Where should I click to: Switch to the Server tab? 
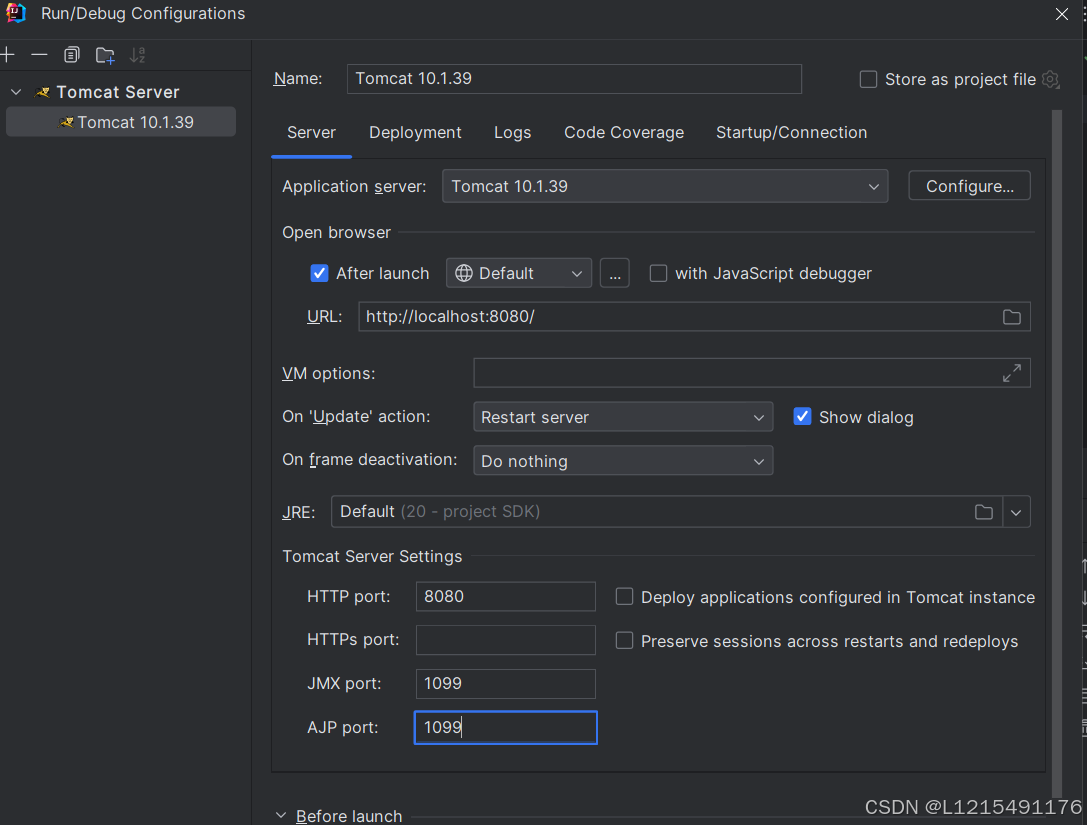pyautogui.click(x=311, y=132)
